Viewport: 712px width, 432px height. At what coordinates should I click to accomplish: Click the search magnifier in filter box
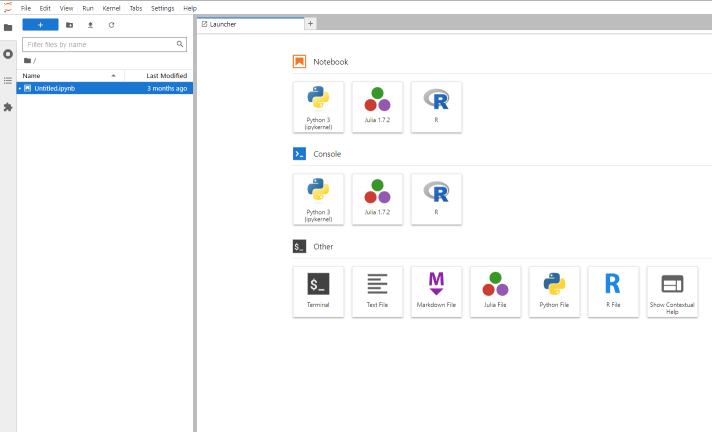tap(180, 44)
